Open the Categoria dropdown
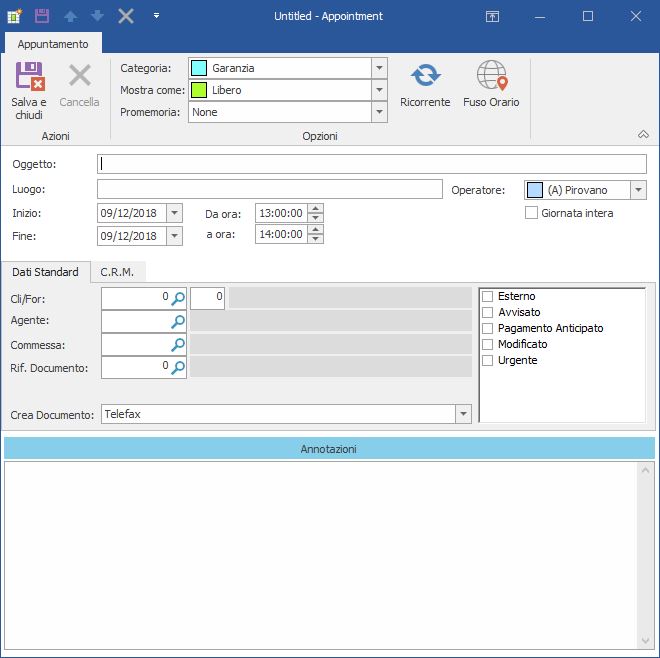 379,68
